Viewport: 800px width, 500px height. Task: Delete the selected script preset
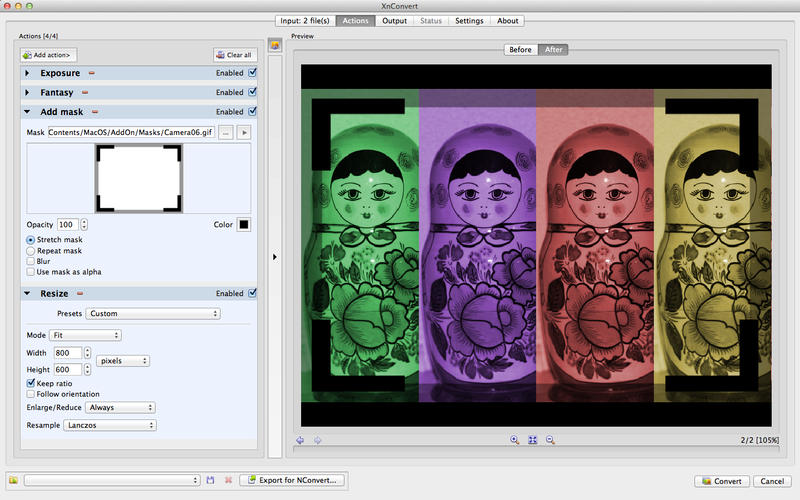pos(228,481)
